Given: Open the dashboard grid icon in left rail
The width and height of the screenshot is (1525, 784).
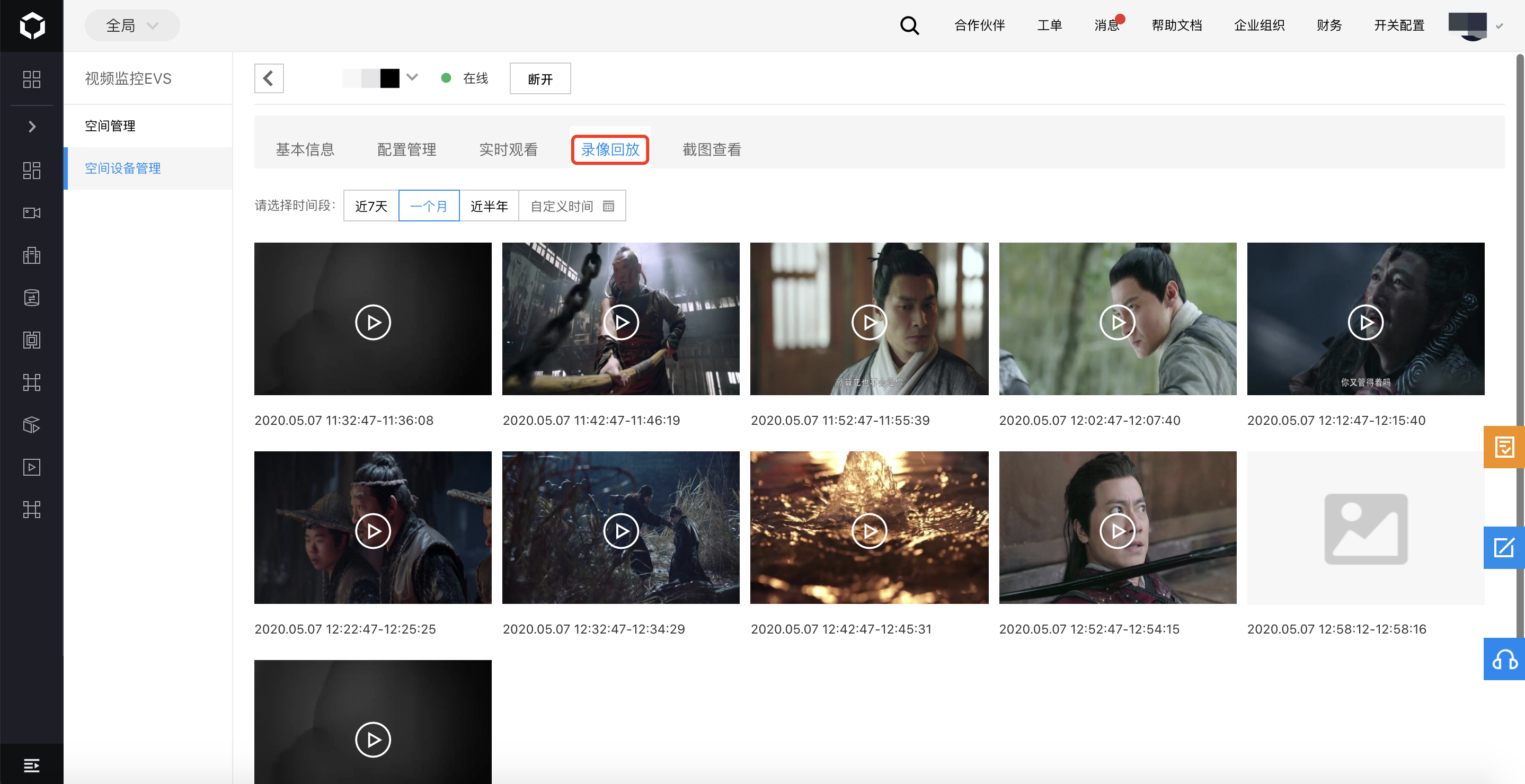Looking at the screenshot, I should (x=31, y=79).
